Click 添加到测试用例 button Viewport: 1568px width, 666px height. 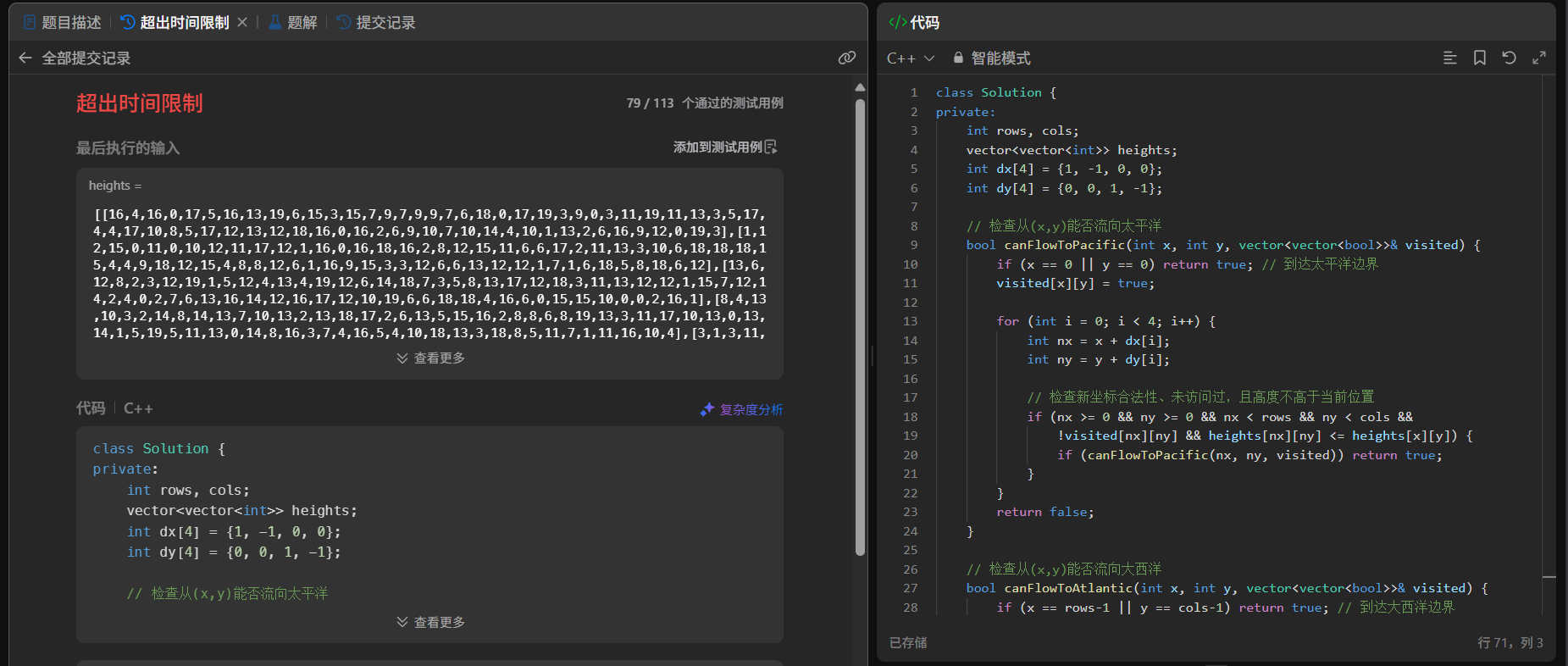click(x=725, y=147)
